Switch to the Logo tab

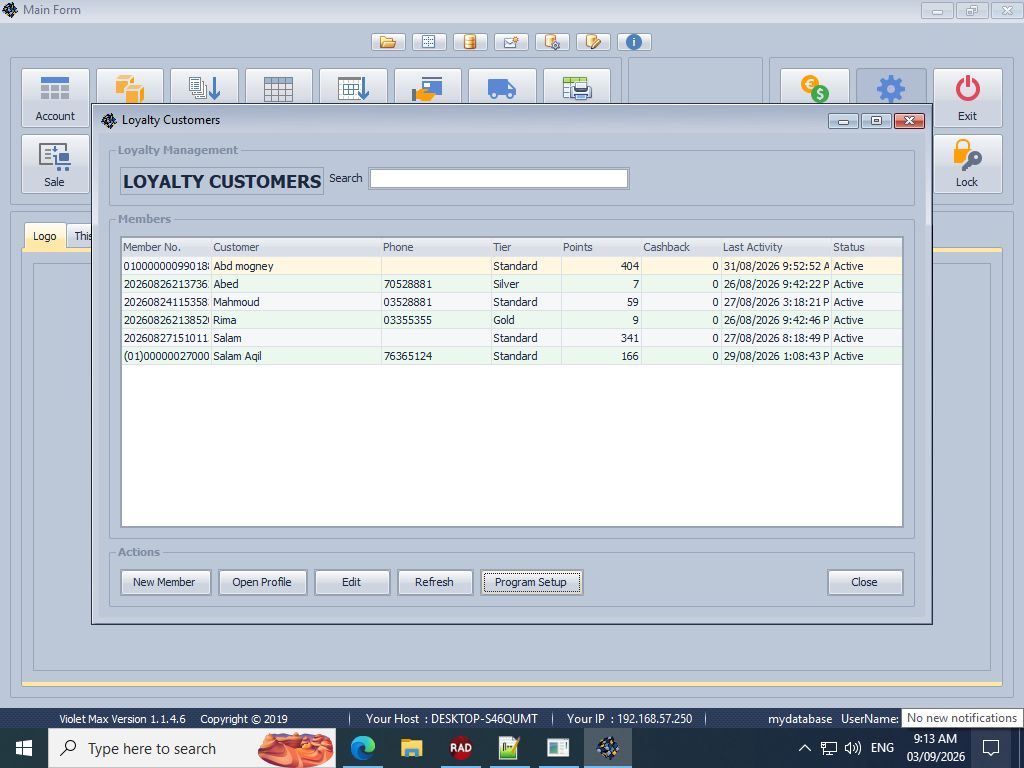(44, 236)
